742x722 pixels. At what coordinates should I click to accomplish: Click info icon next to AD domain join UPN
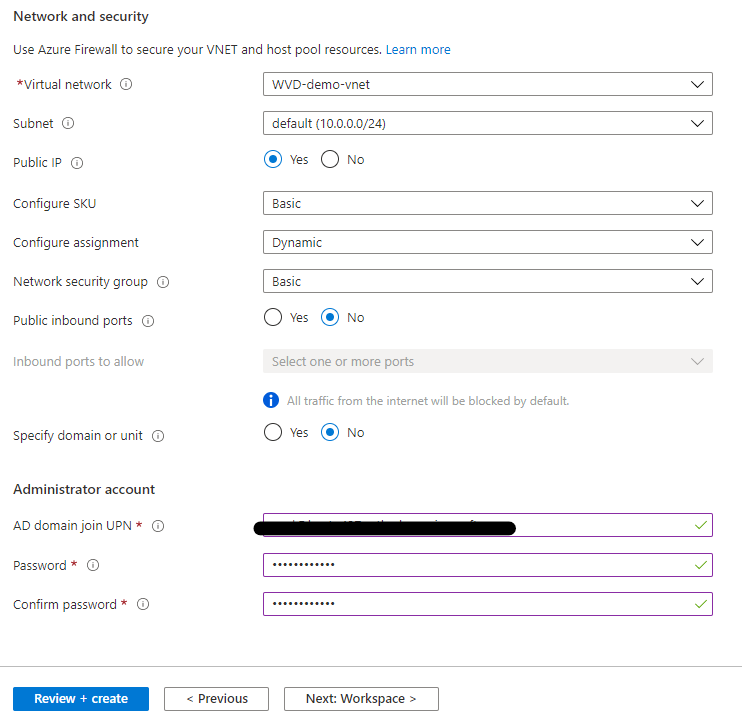158,526
